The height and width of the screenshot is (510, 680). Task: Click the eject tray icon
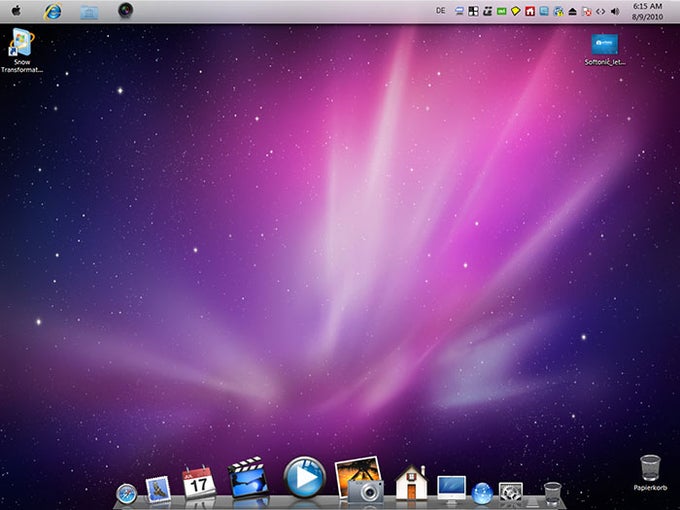click(x=572, y=12)
